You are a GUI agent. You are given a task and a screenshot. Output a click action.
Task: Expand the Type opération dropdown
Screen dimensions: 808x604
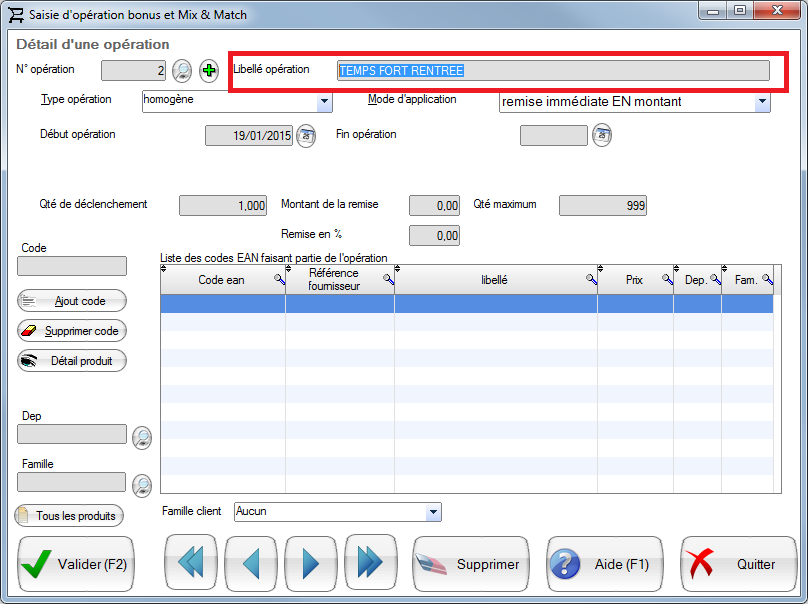[324, 101]
